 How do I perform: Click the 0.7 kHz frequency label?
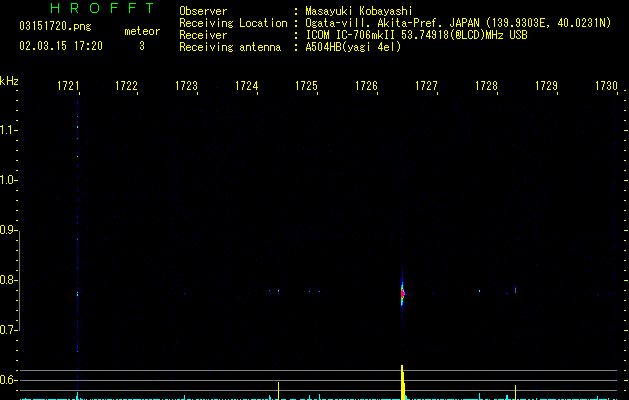click(8, 330)
